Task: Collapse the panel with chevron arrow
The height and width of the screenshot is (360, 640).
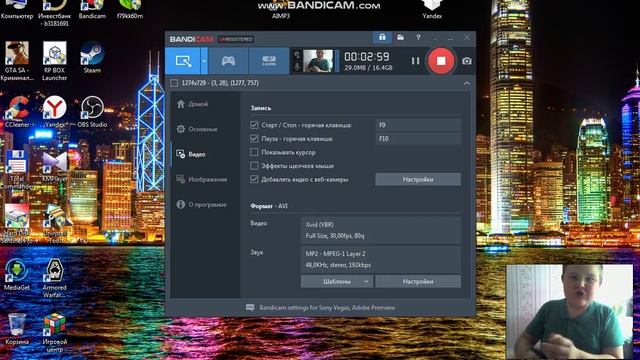Action: point(467,83)
